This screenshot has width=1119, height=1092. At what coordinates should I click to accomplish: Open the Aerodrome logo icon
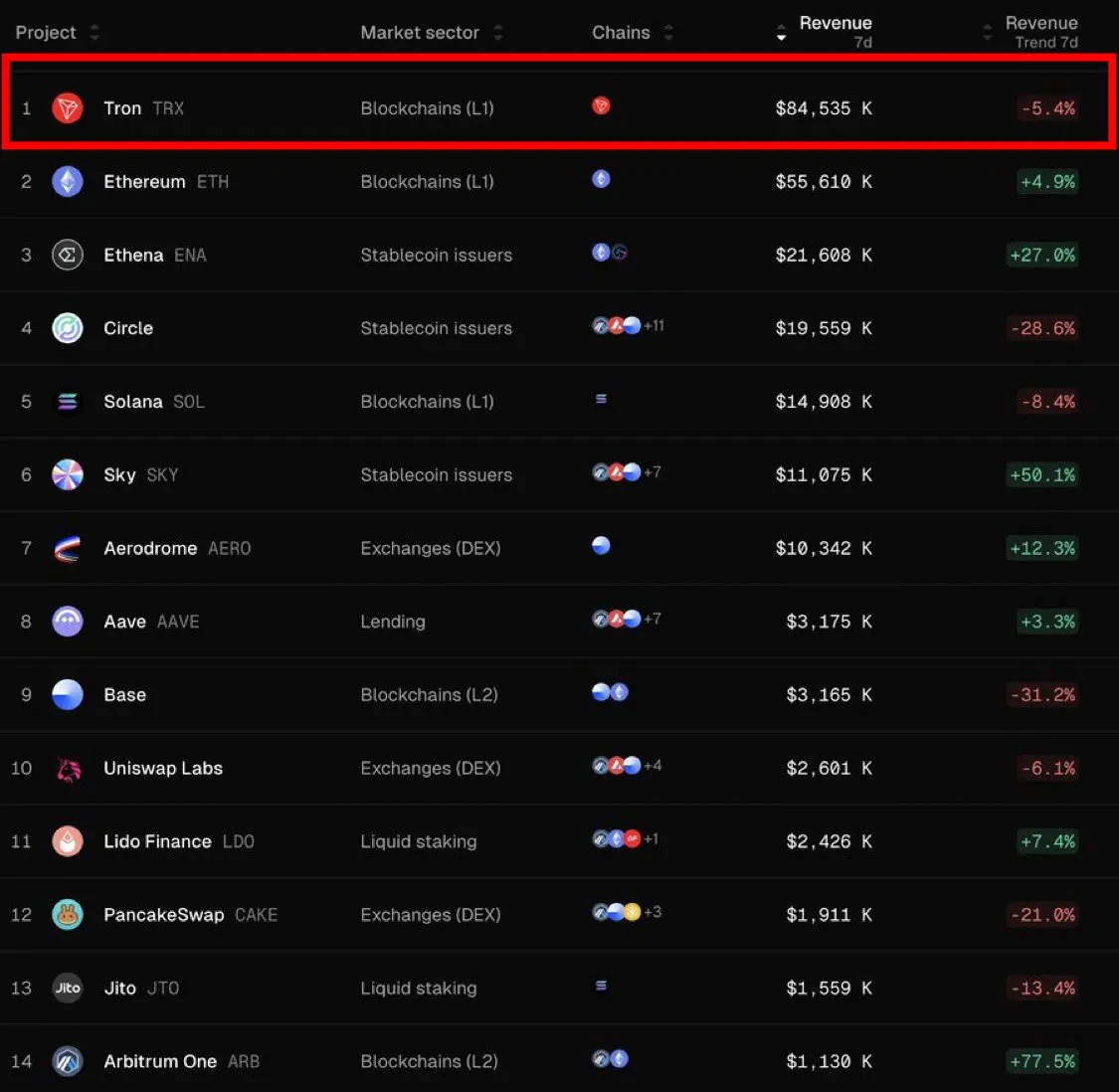(x=68, y=548)
